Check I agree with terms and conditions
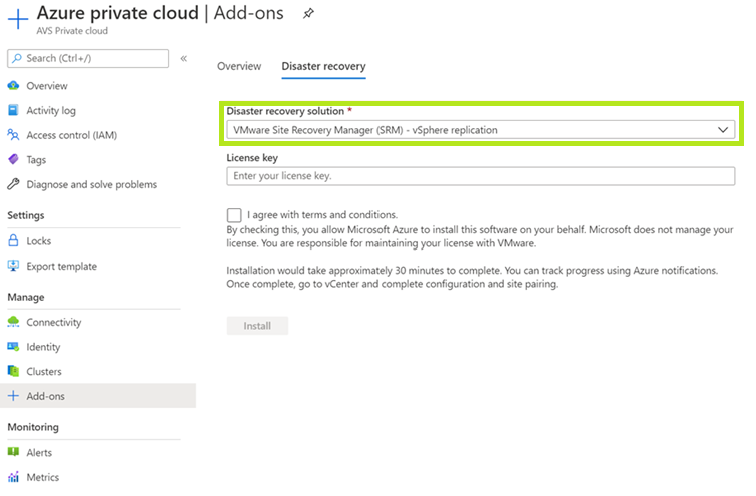This screenshot has width=756, height=496. [234, 214]
